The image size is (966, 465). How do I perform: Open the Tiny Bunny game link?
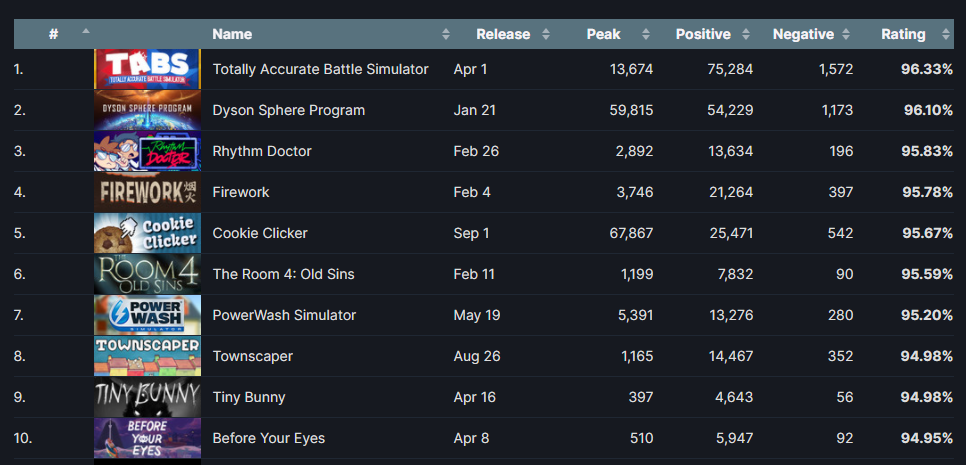coord(249,397)
